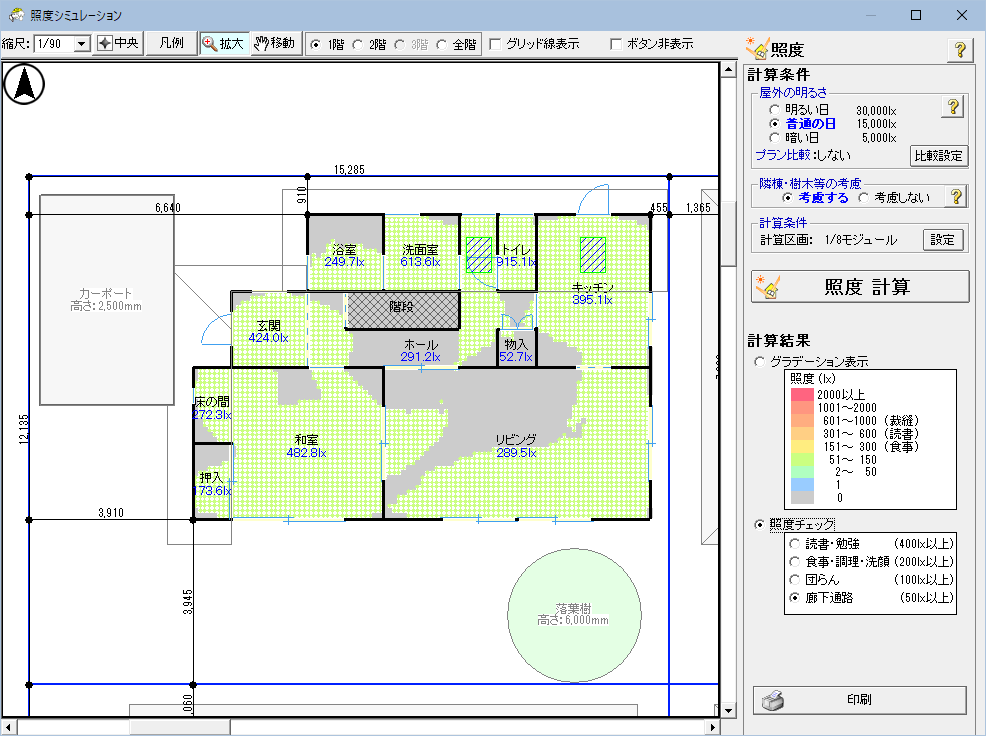Click the horizontal scrollbar thumb
Image resolution: width=986 pixels, height=736 pixels.
(x=180, y=727)
